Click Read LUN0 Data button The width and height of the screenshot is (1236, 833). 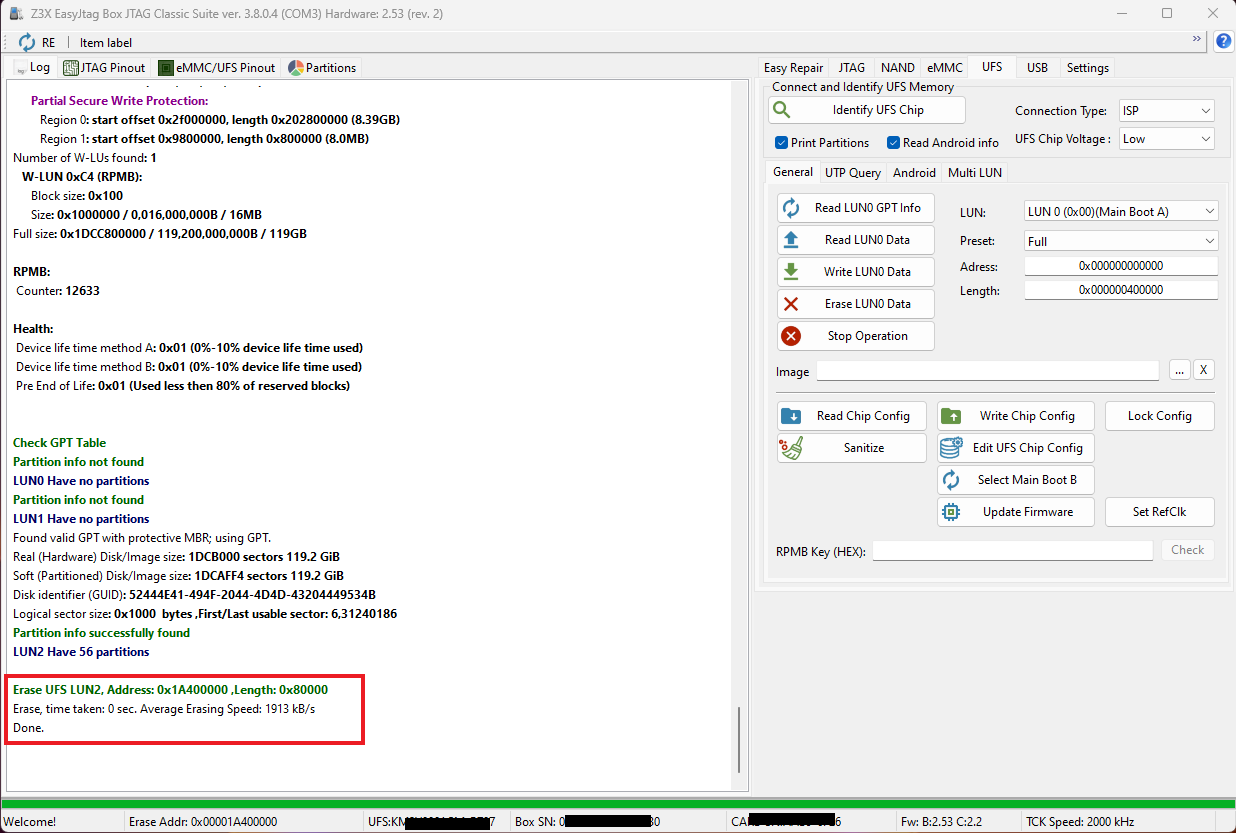pyautogui.click(x=856, y=240)
